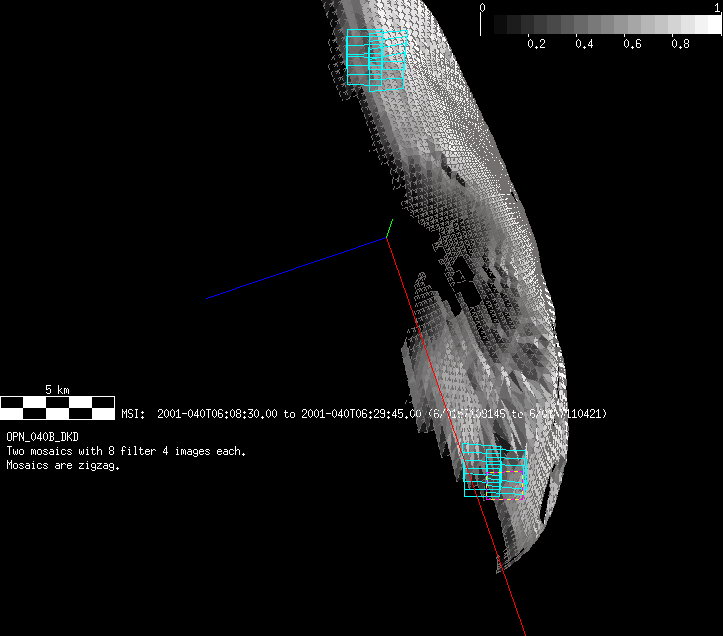Click the 0.6 label on the color scale
Viewport: 723px width, 636px height.
tap(632, 44)
